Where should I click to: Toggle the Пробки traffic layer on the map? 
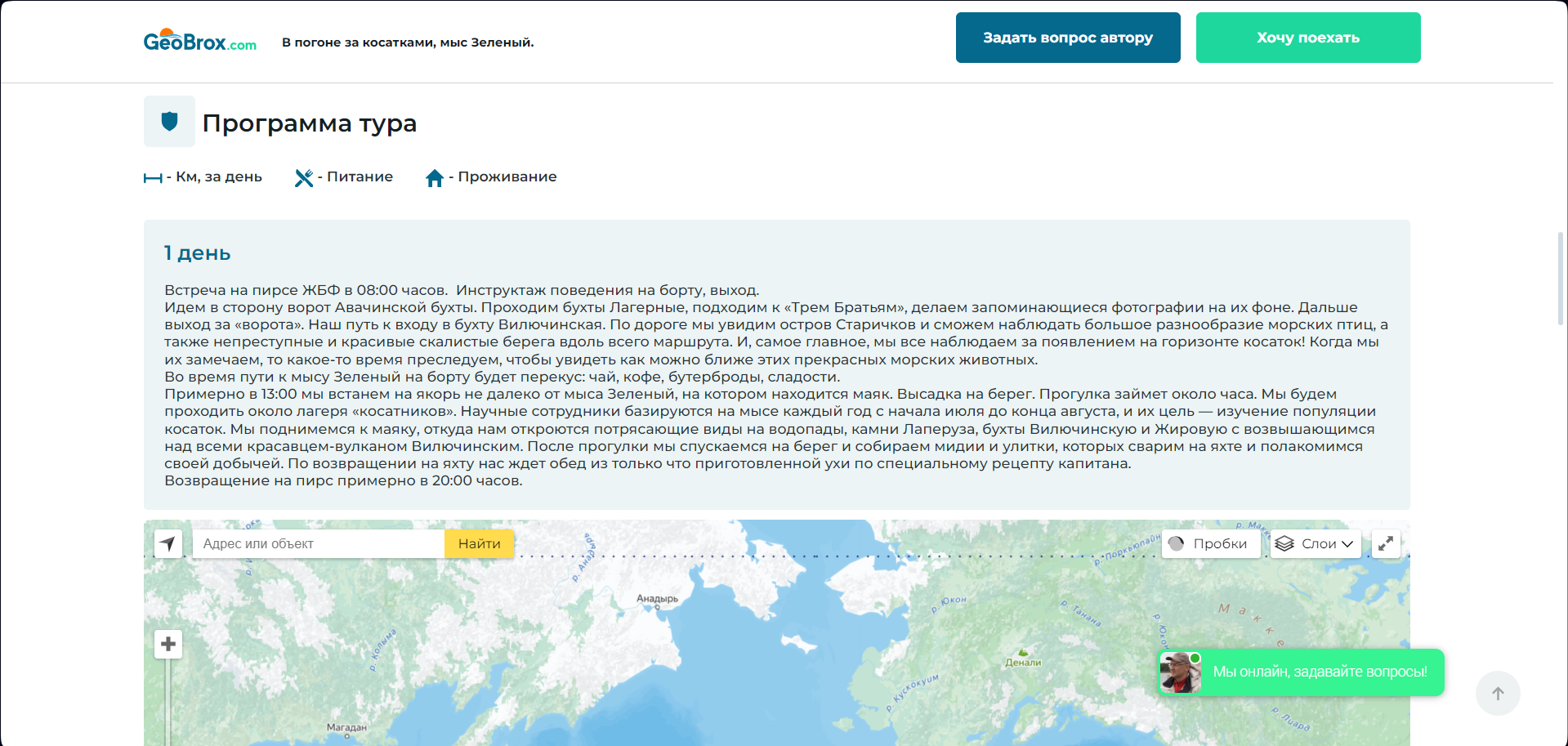1211,543
